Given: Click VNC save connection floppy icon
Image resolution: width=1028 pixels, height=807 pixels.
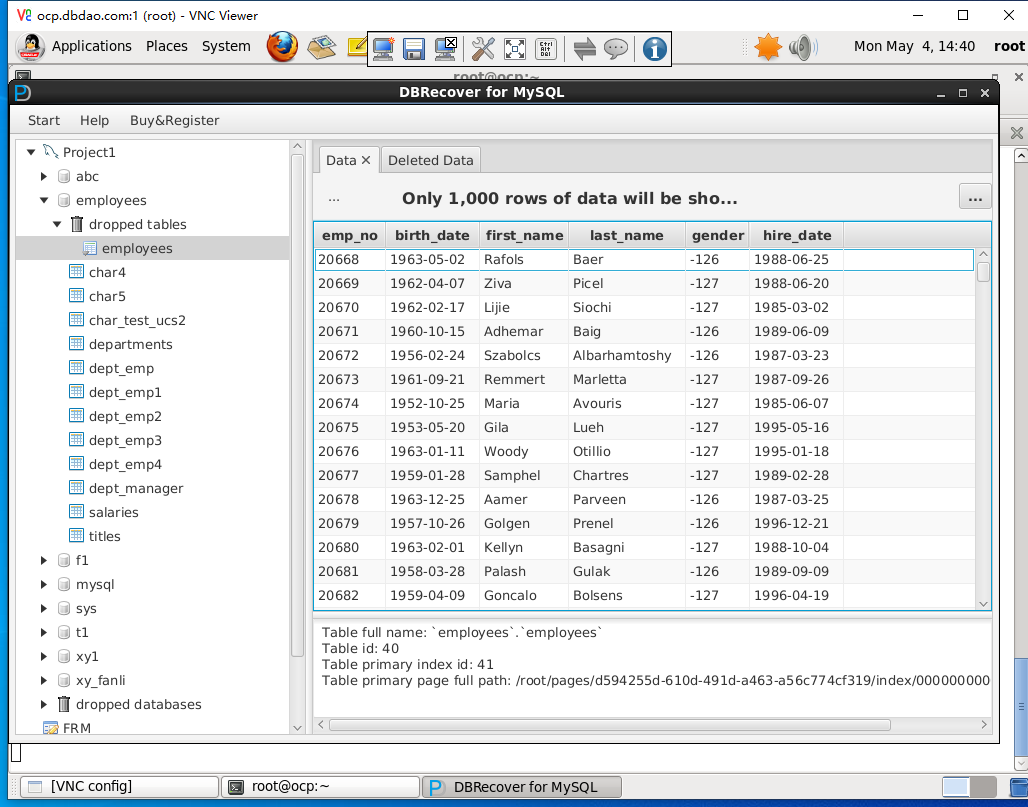Looking at the screenshot, I should [x=415, y=48].
